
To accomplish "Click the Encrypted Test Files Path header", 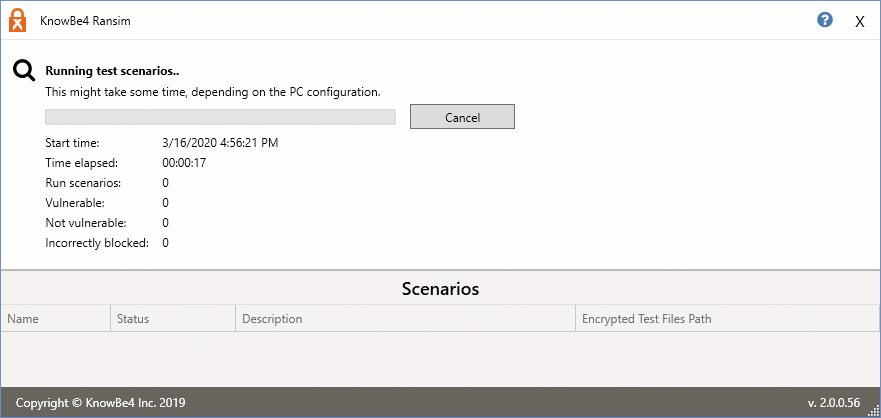I will click(728, 319).
